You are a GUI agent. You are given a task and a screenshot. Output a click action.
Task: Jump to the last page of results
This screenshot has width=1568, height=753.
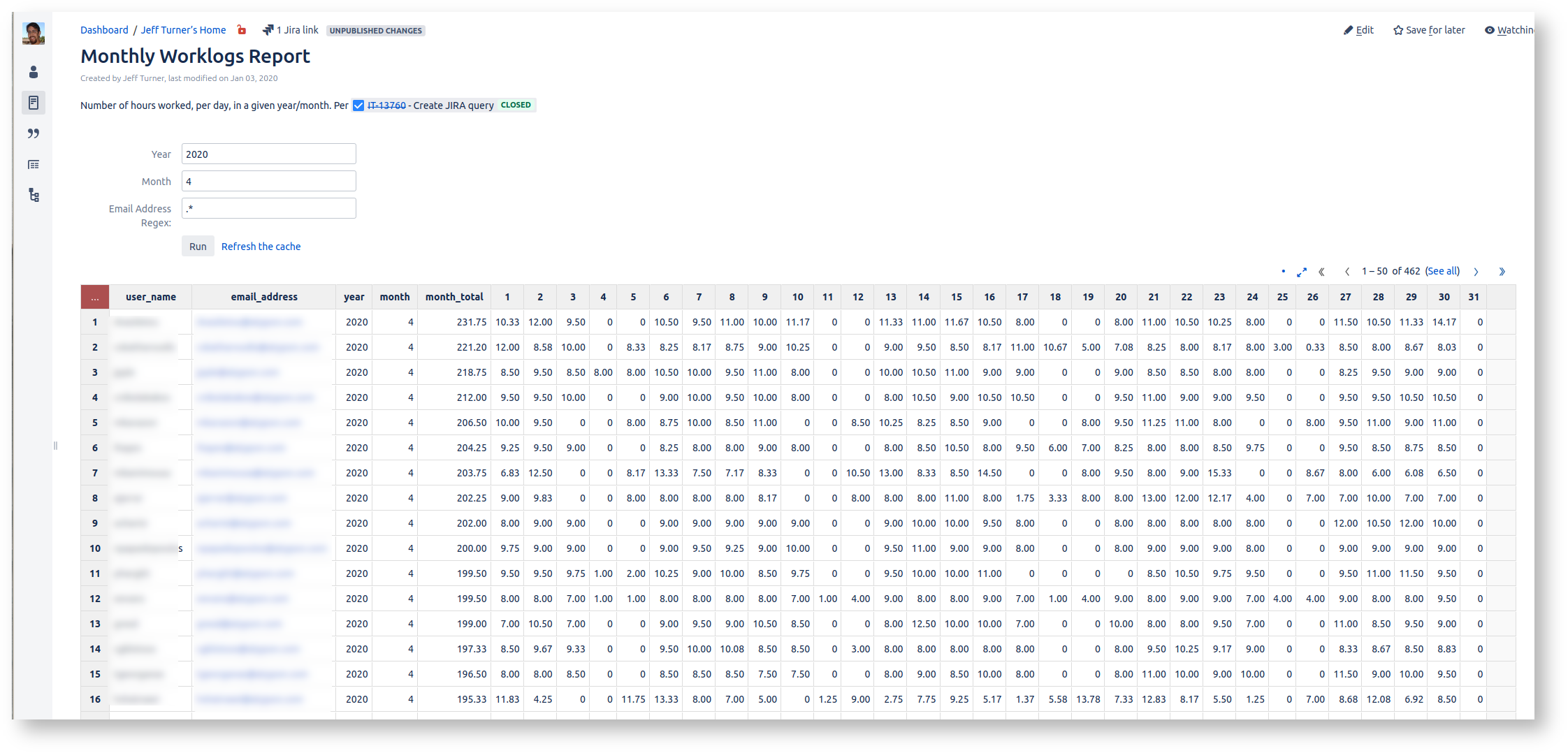tap(1502, 272)
